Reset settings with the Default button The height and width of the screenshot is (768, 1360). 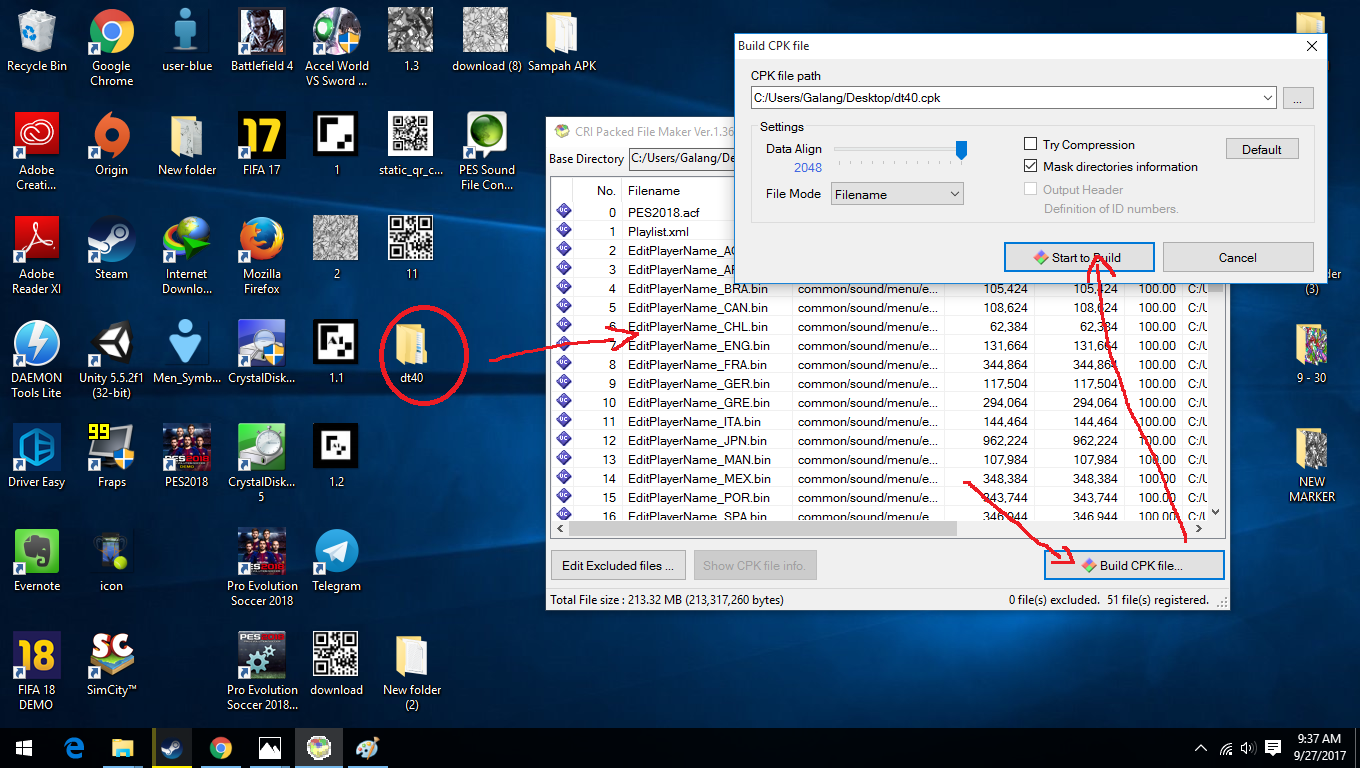pos(1262,149)
